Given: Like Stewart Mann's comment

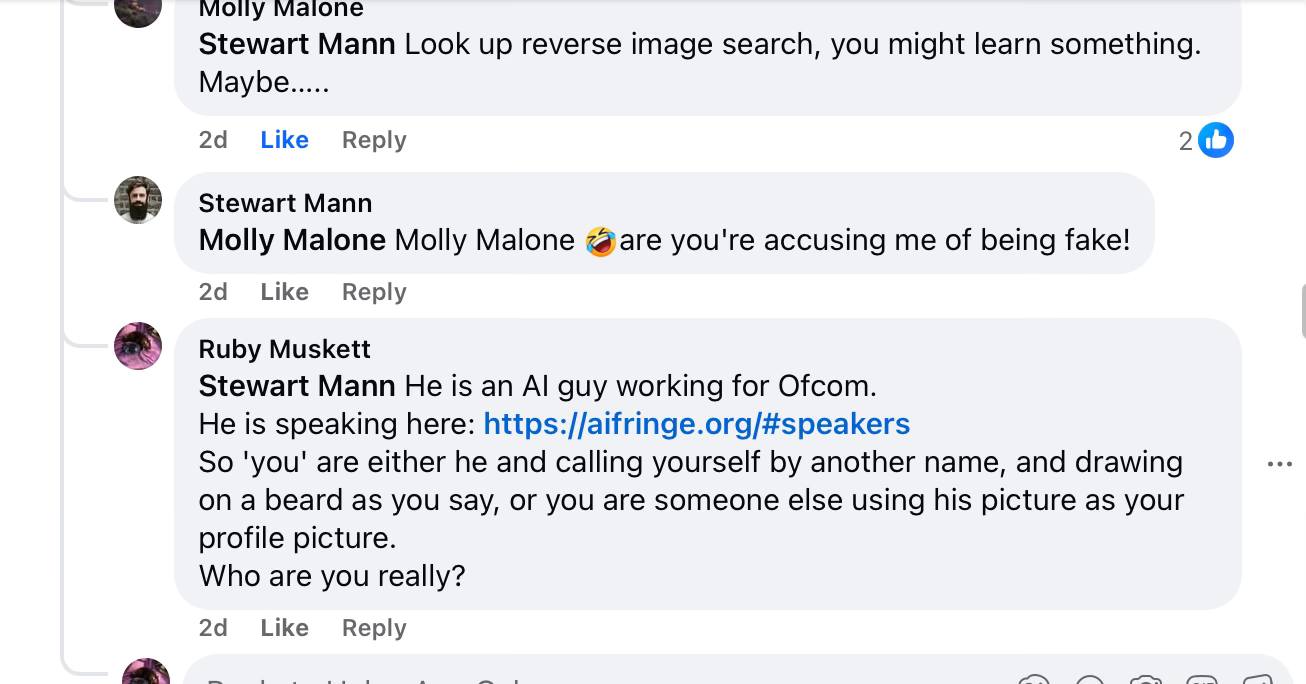Looking at the screenshot, I should (x=284, y=292).
